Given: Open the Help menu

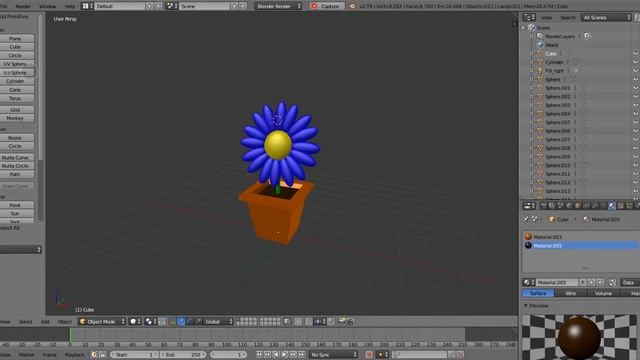Looking at the screenshot, I should (x=70, y=6).
